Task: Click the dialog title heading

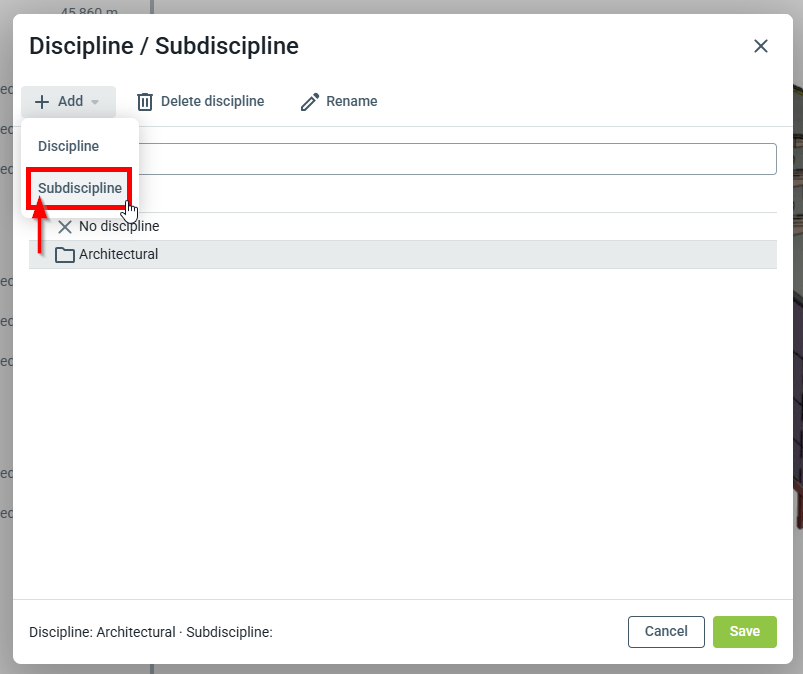Action: pos(164,46)
